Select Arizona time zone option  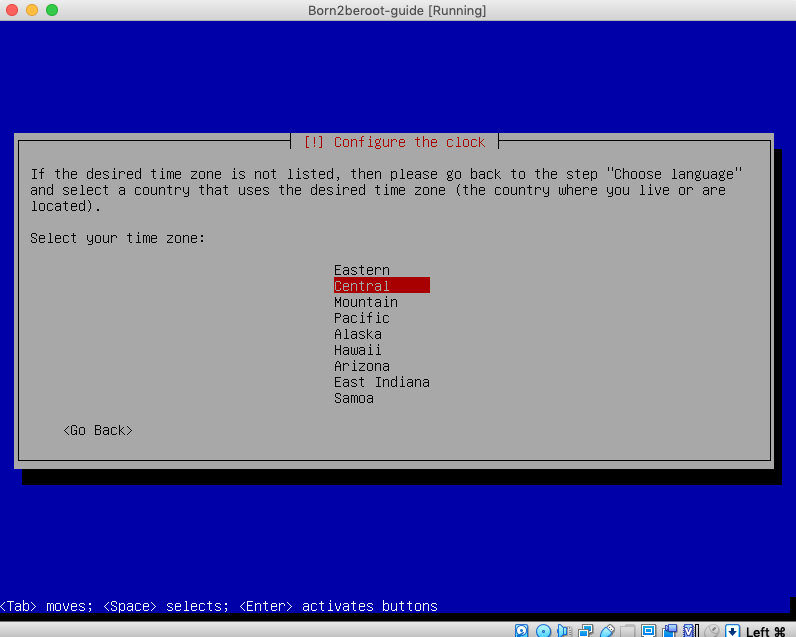(361, 366)
